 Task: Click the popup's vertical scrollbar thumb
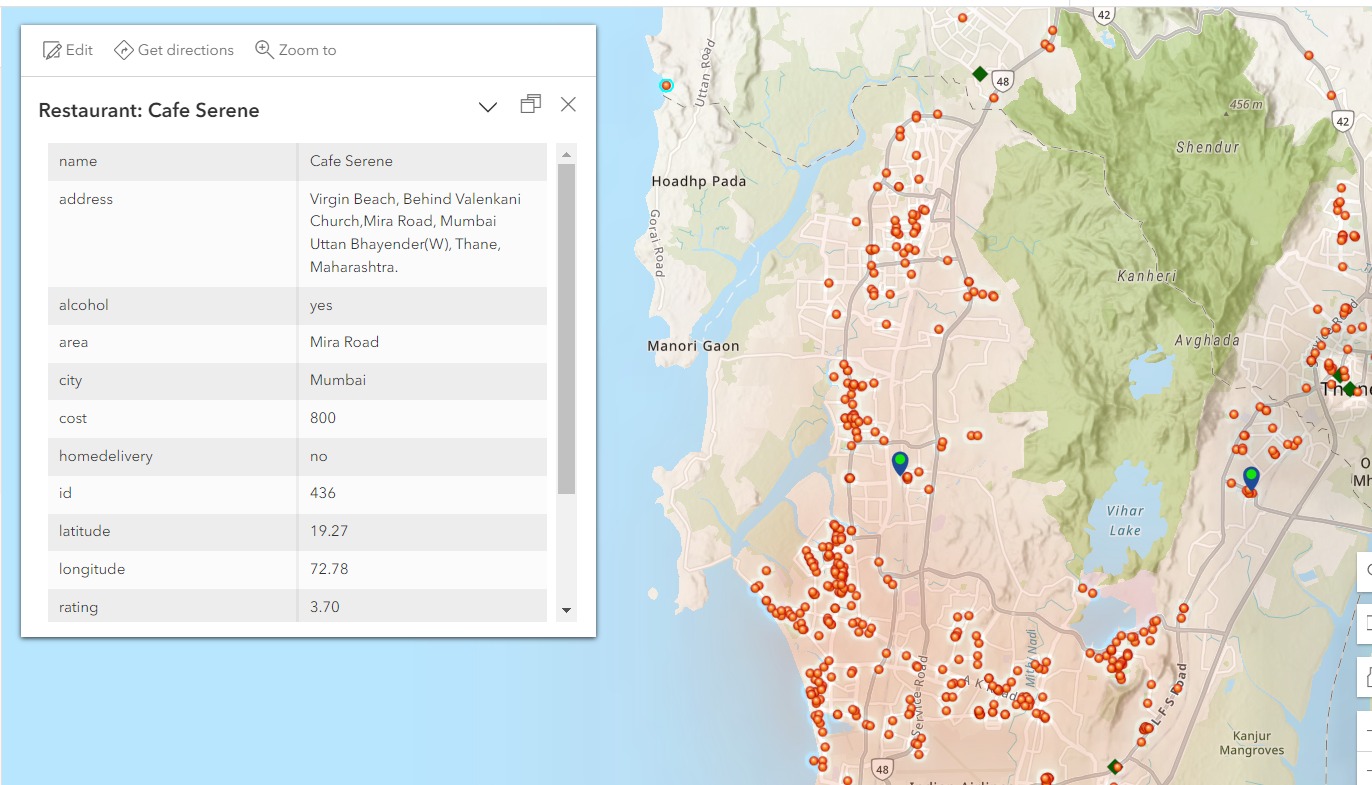566,330
